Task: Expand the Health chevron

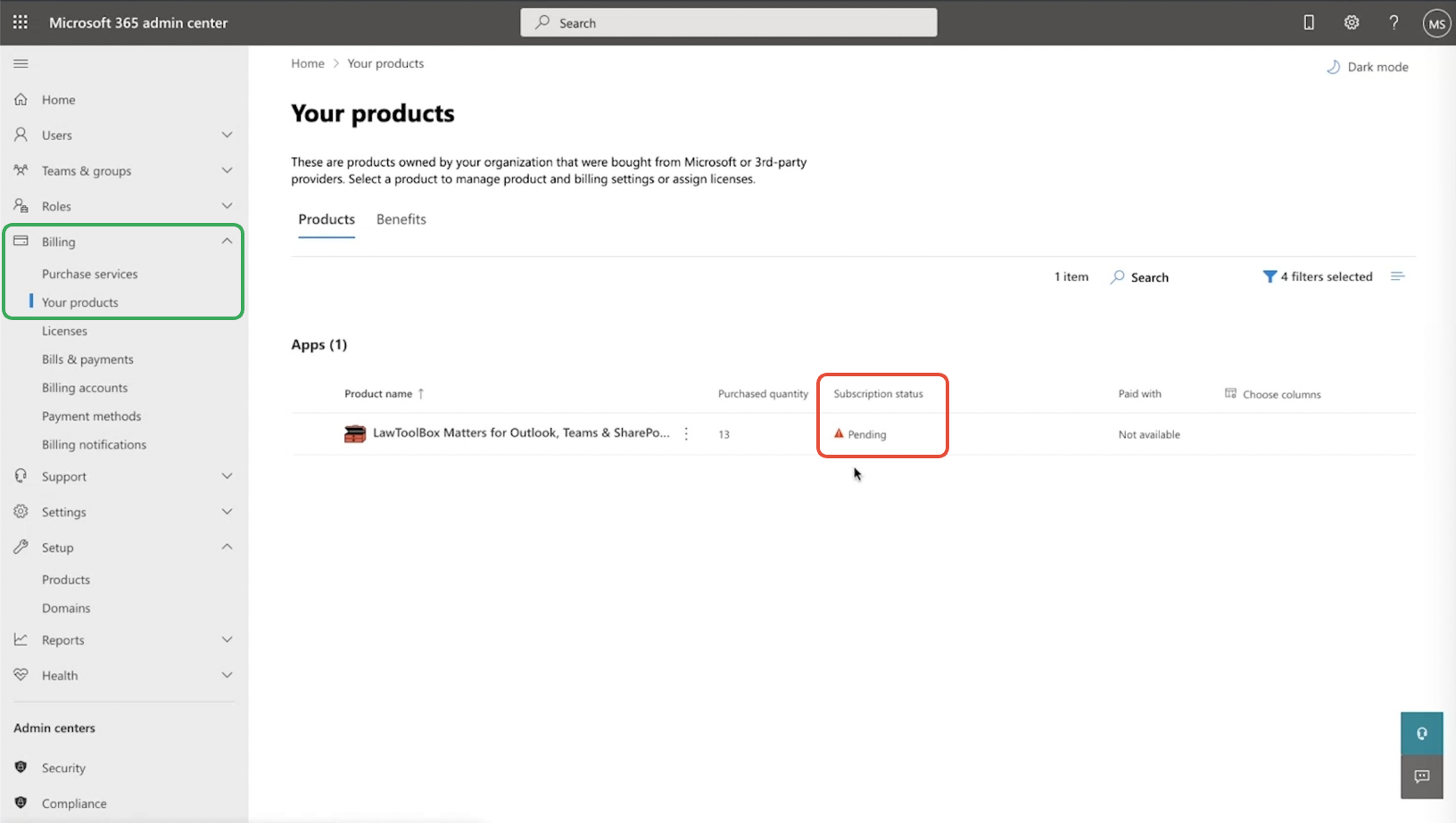Action: 227,675
